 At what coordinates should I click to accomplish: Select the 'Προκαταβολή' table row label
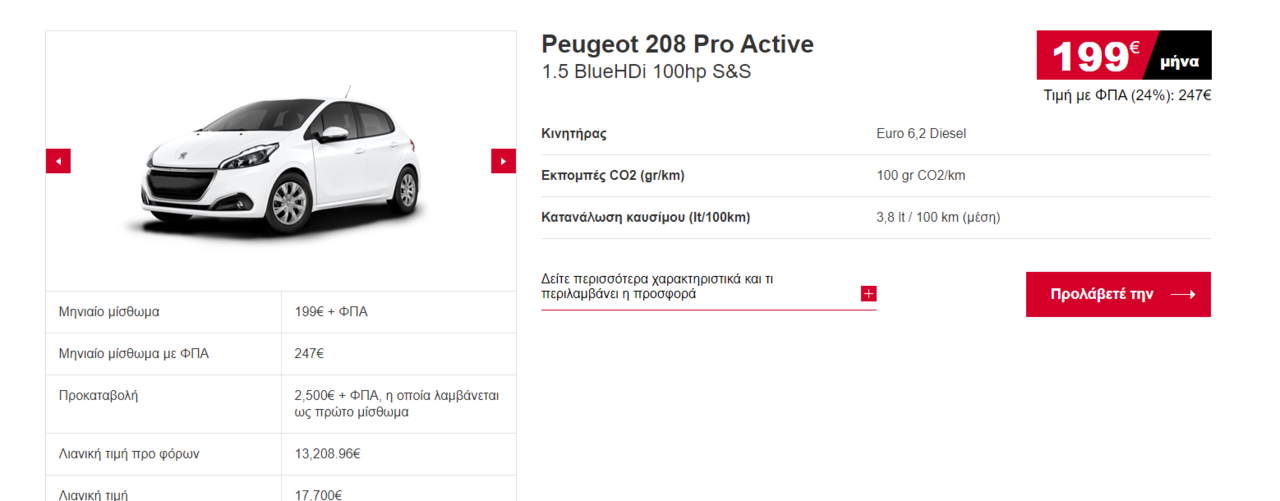(x=98, y=395)
